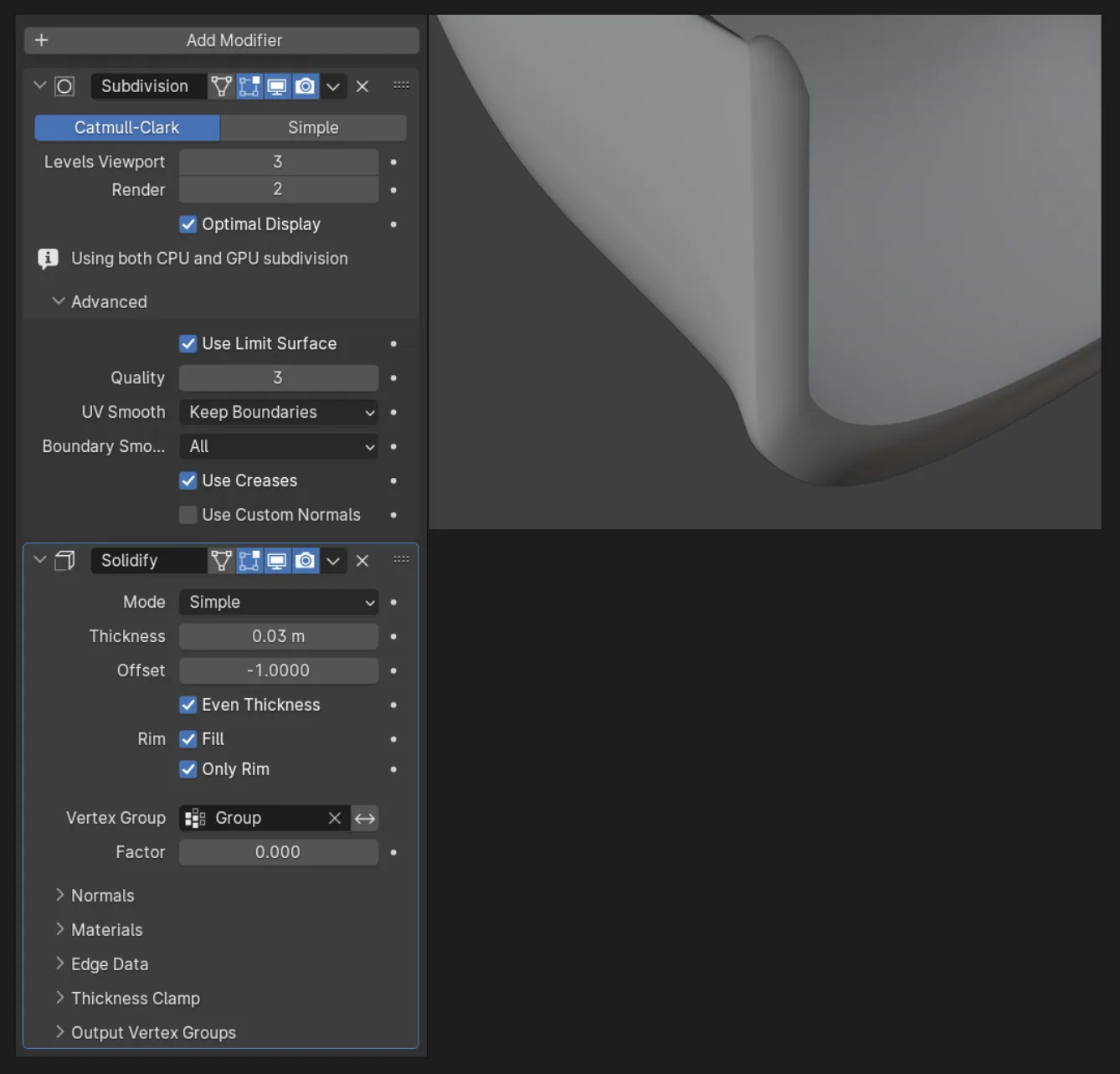This screenshot has width=1120, height=1074.
Task: Expand the Normals subpanel
Action: point(59,895)
